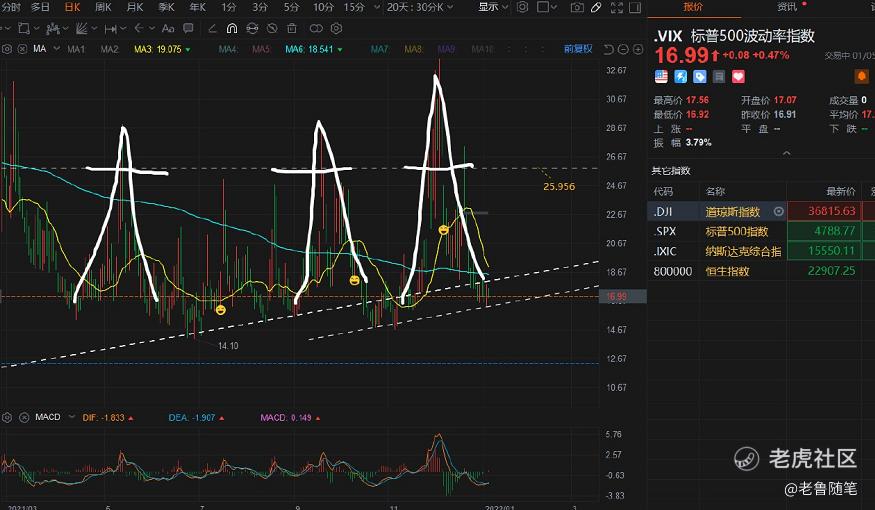Viewport: 875px width, 510px height.
Task: Enter fullscreen chart mode
Action: pos(617,8)
